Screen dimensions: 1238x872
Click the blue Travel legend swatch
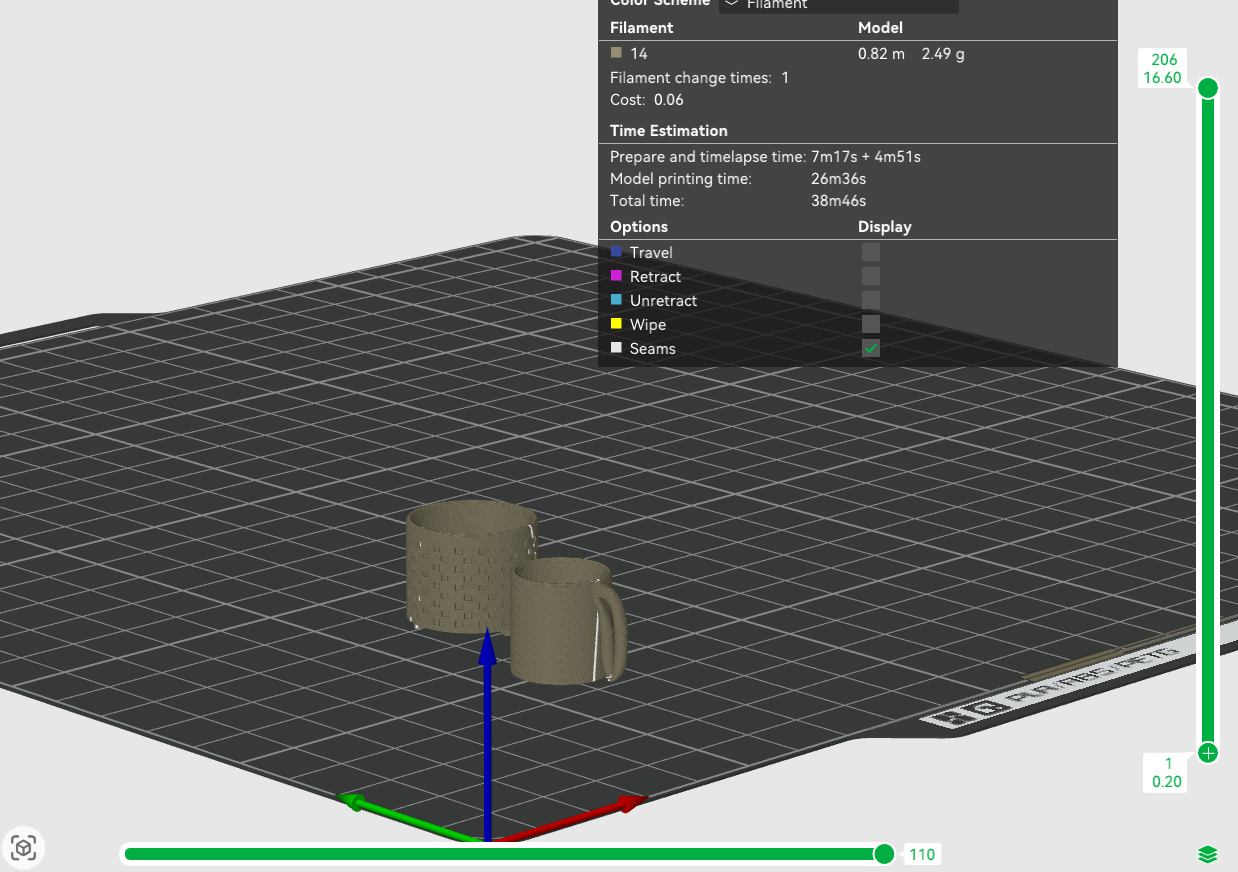(x=616, y=252)
